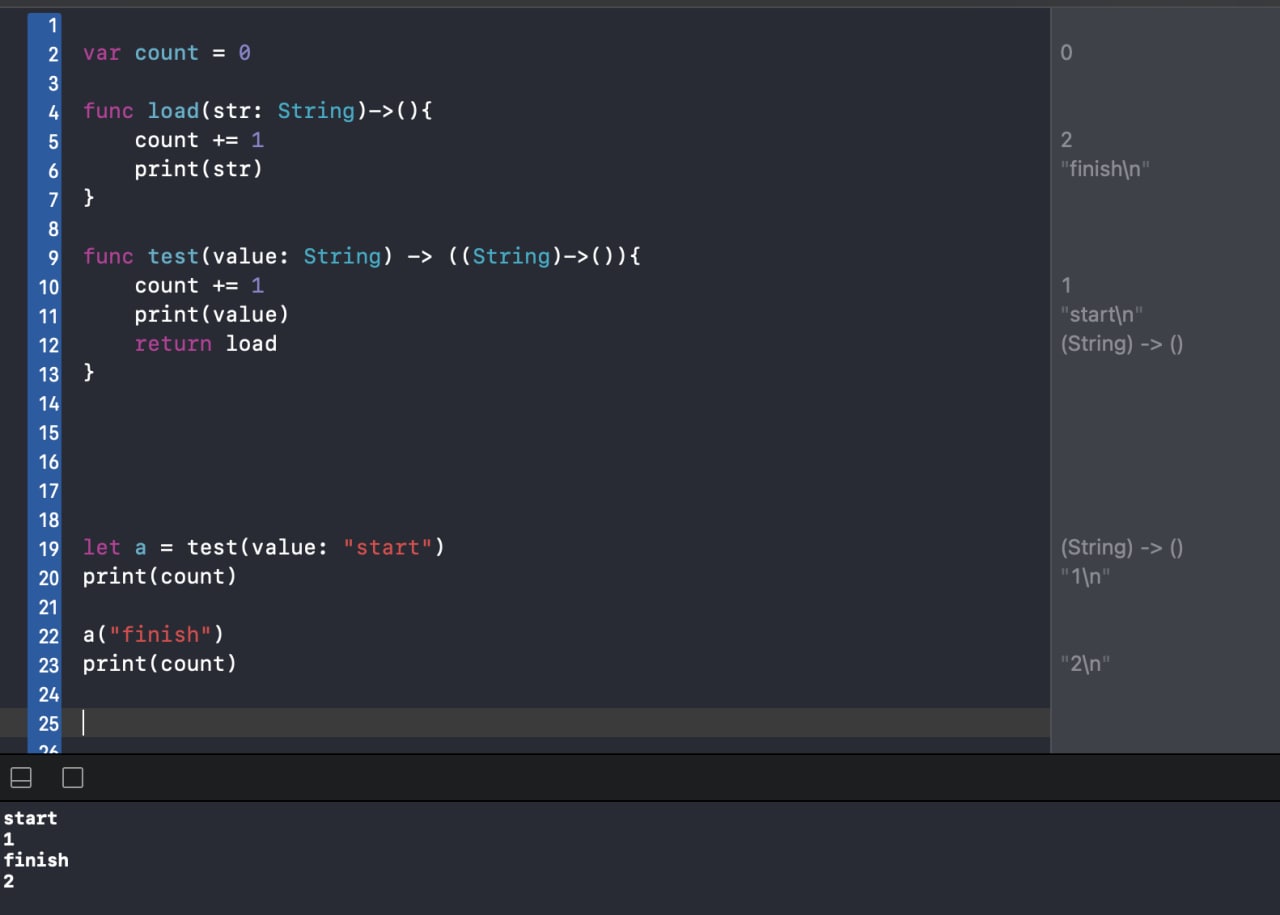Select the "test" function name on line 9

[x=173, y=256]
